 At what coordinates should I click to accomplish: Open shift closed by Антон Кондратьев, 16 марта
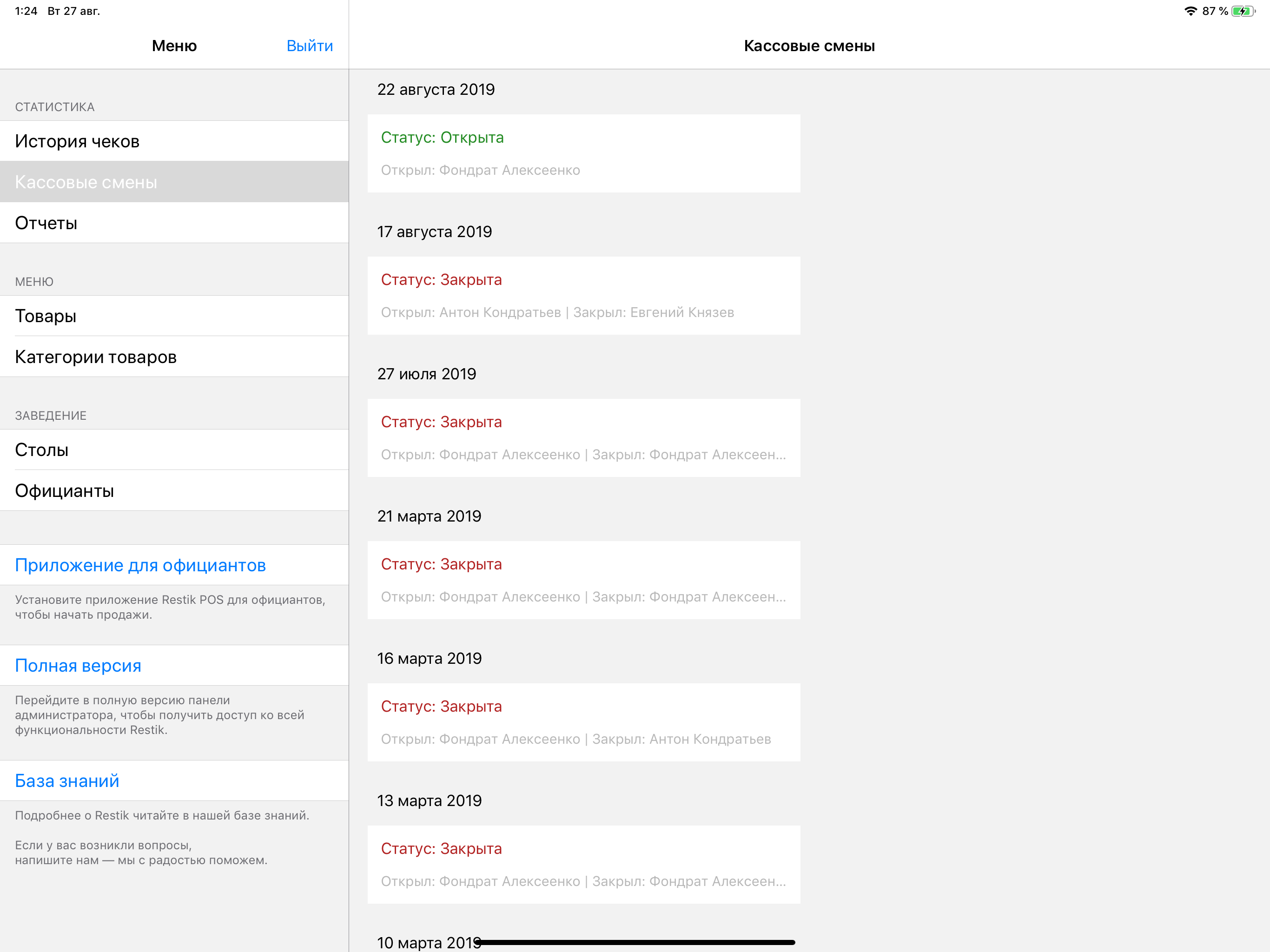pos(583,722)
